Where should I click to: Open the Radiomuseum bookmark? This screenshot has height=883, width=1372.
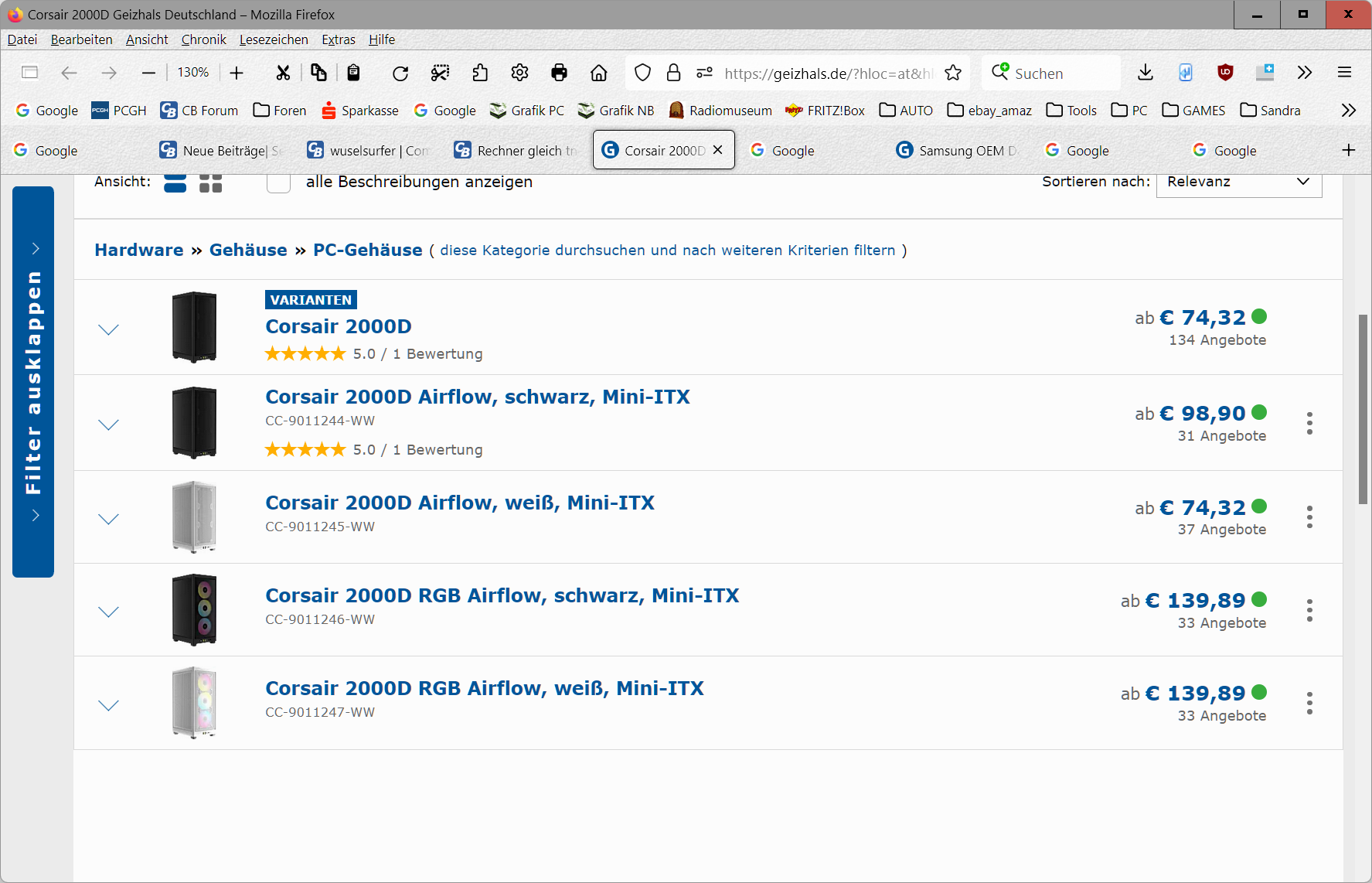720,111
